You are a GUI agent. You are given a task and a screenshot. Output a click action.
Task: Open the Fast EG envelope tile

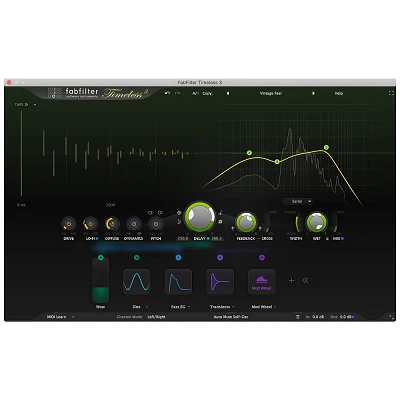click(178, 282)
